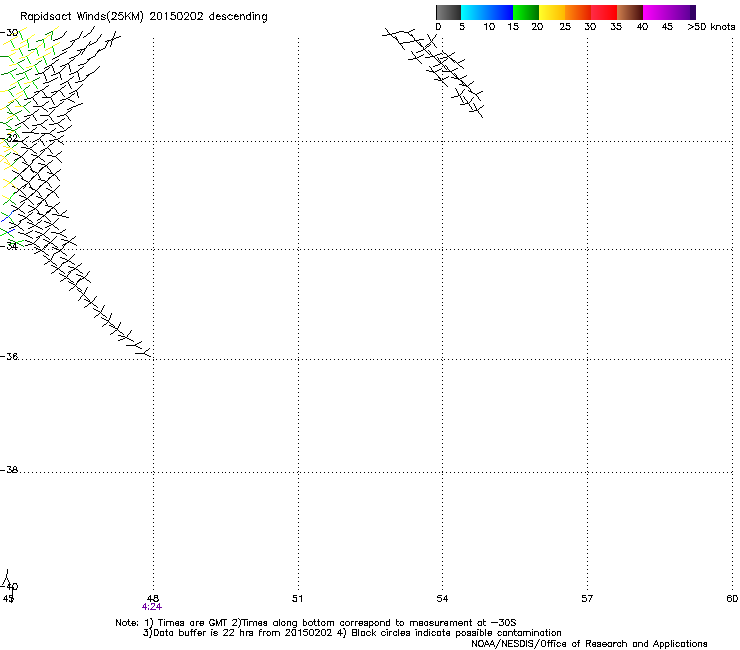The image size is (740, 650).
Task: Click the longitude label '48'
Action: pyautogui.click(x=152, y=599)
